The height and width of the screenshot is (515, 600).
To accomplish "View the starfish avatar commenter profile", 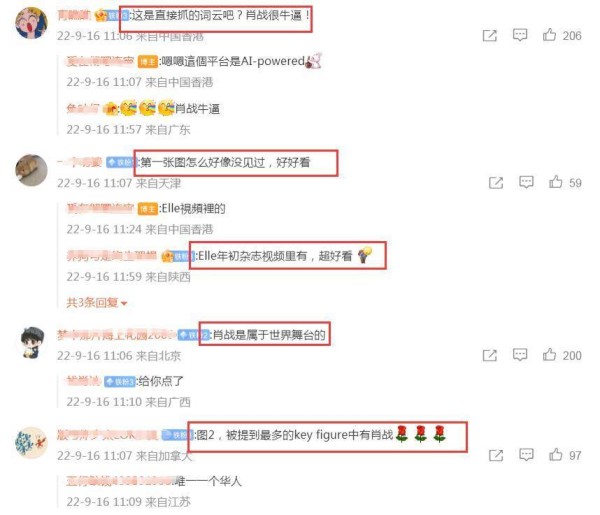I will 31,443.
